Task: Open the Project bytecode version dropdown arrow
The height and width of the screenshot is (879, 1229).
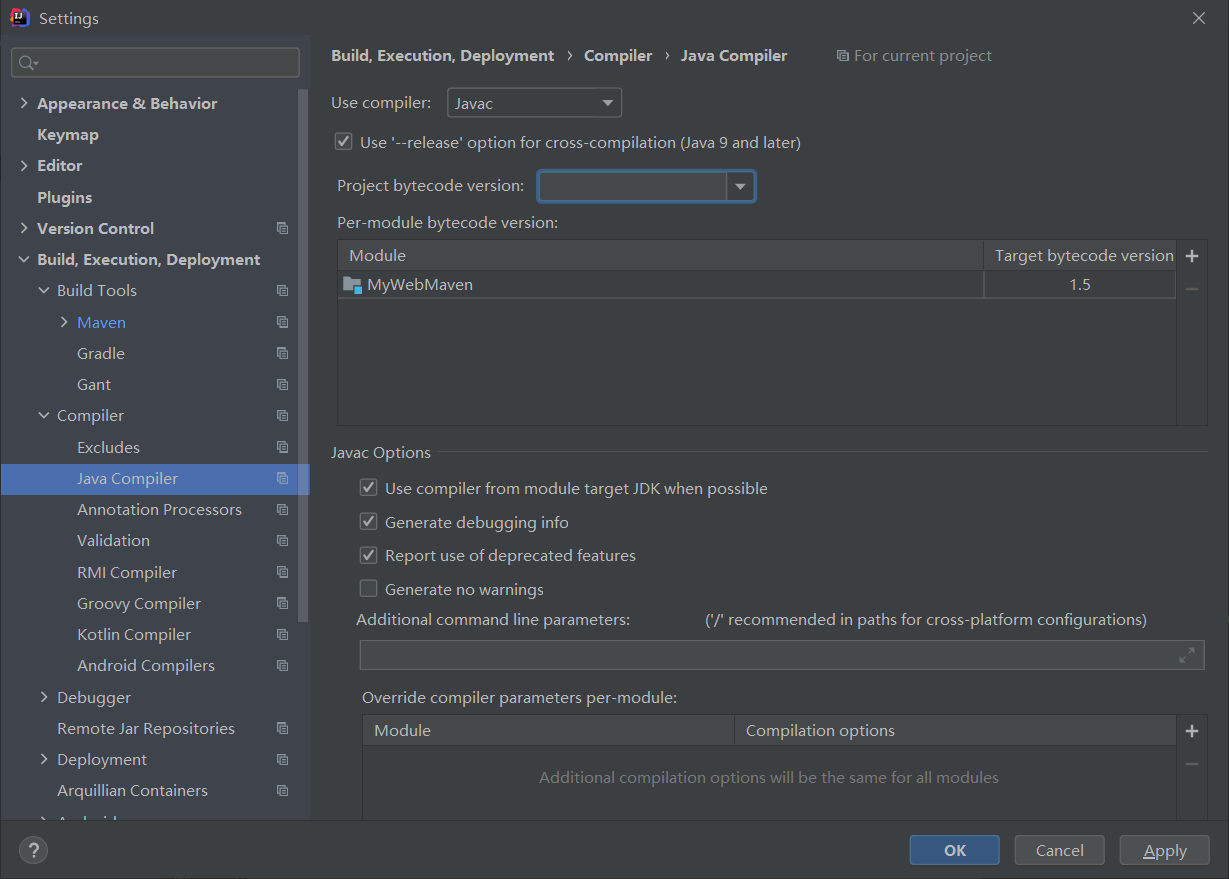Action: (x=740, y=186)
